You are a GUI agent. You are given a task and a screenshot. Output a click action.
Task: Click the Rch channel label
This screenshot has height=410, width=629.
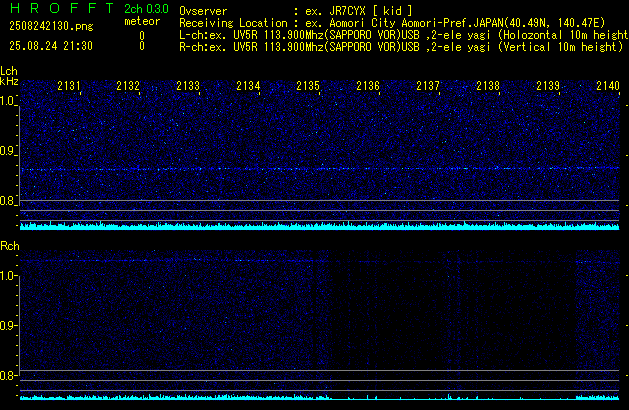(10, 246)
